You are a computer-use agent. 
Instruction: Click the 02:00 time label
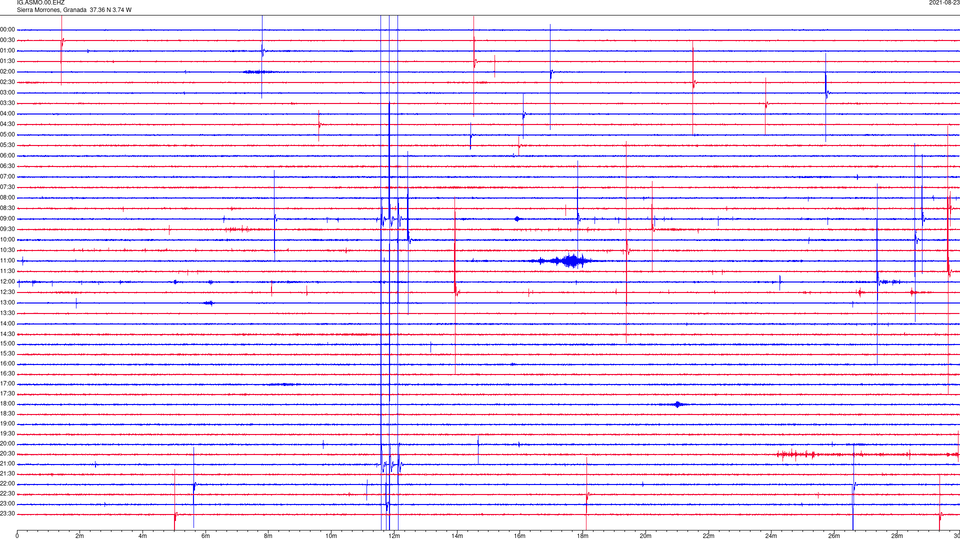(8, 72)
